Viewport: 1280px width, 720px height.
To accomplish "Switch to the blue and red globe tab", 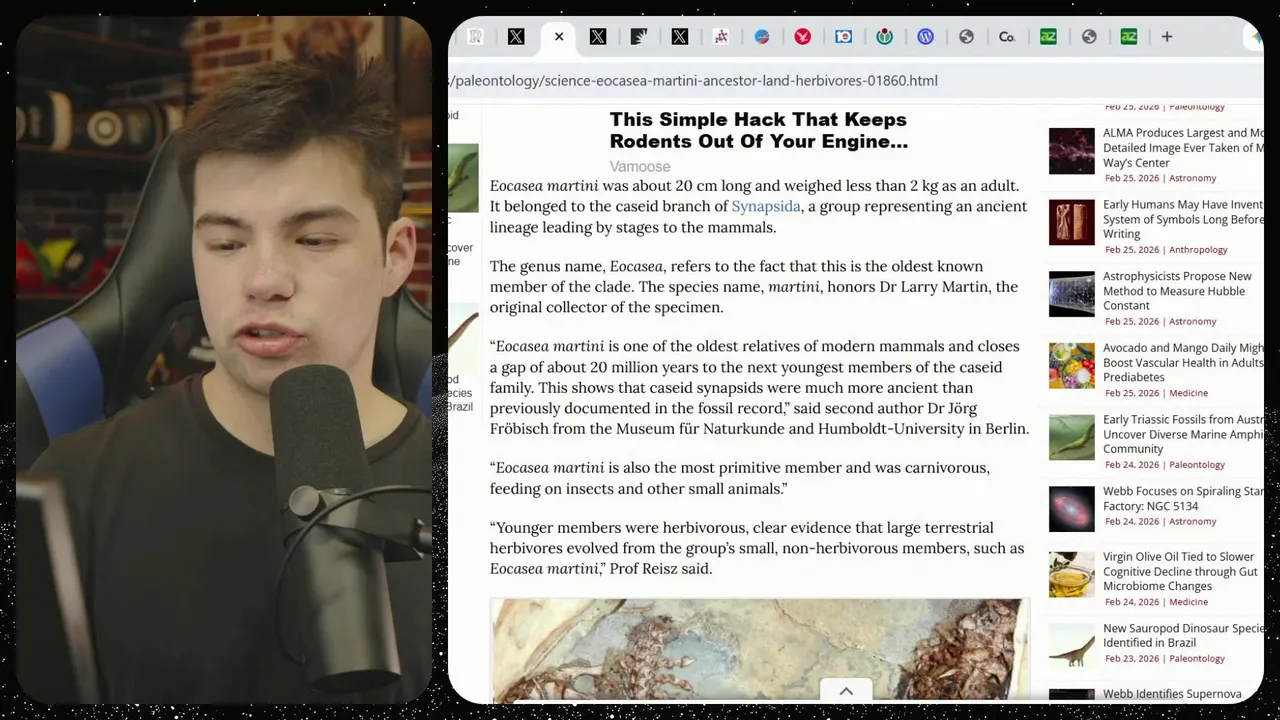I will pos(761,37).
